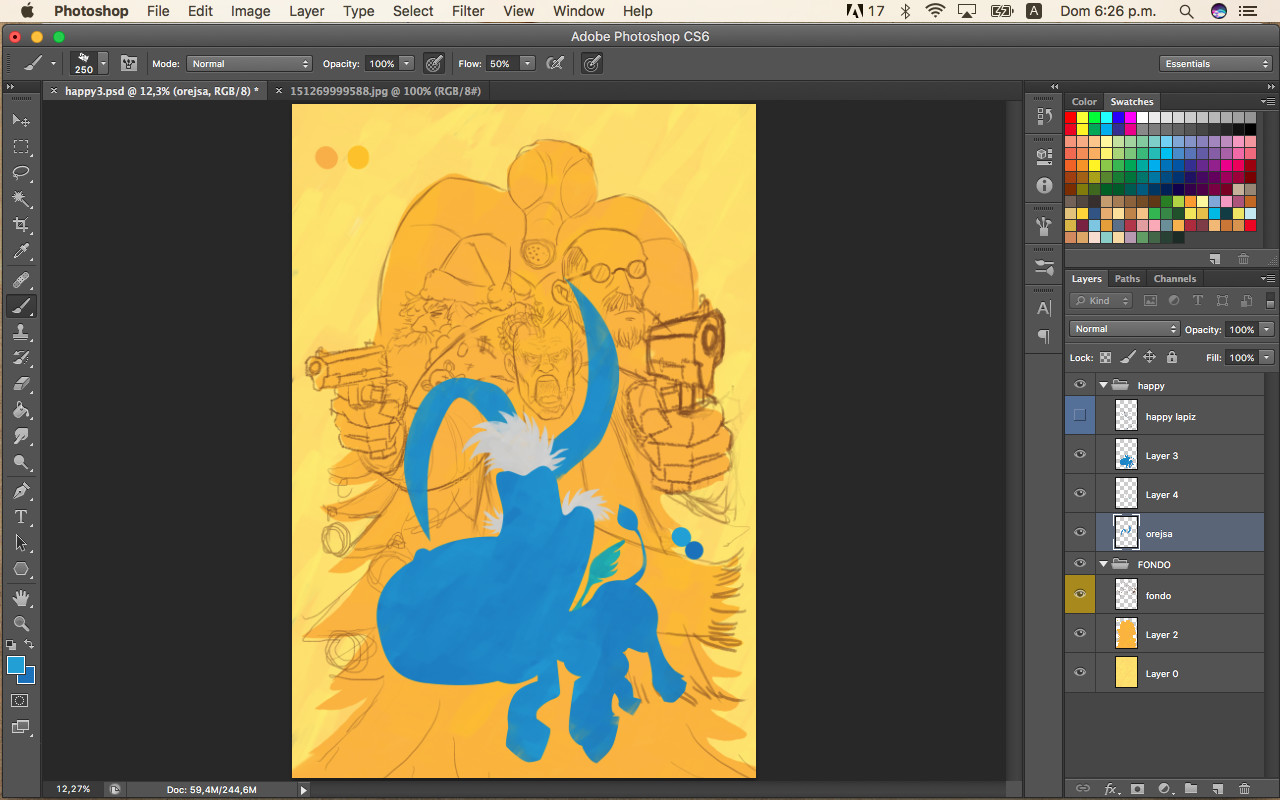Select the Crop tool
The image size is (1280, 800).
click(21, 226)
